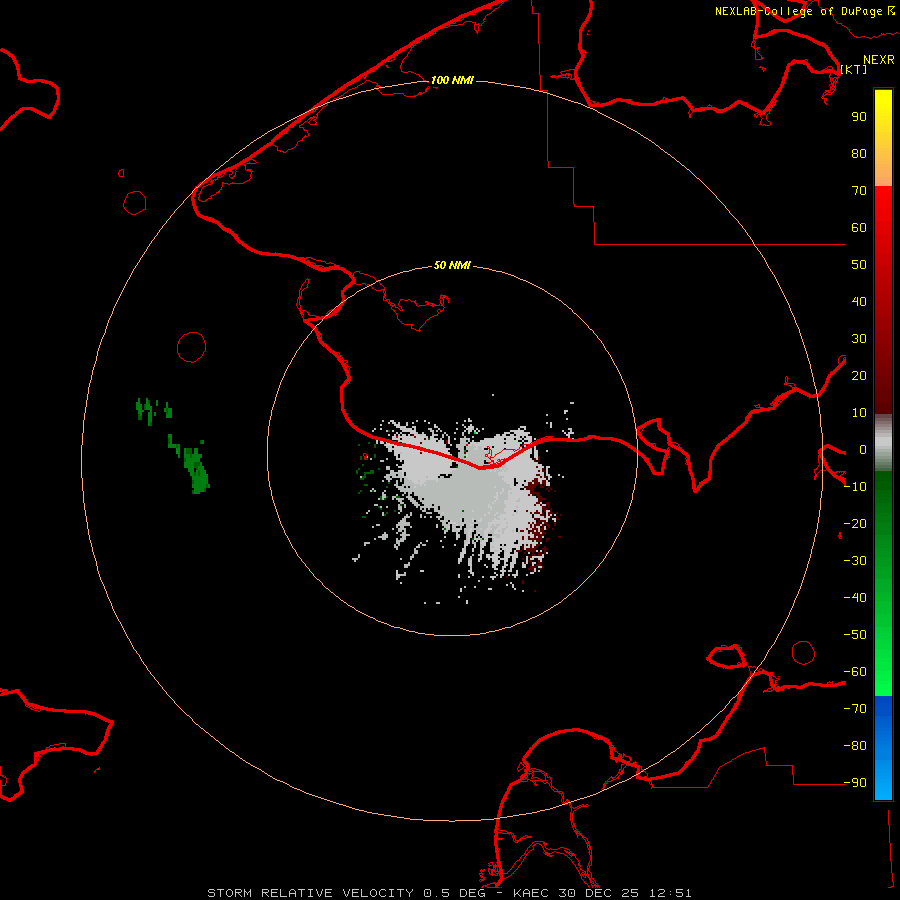900x900 pixels.
Task: Select the 20 knot scale label
Action: (859, 375)
